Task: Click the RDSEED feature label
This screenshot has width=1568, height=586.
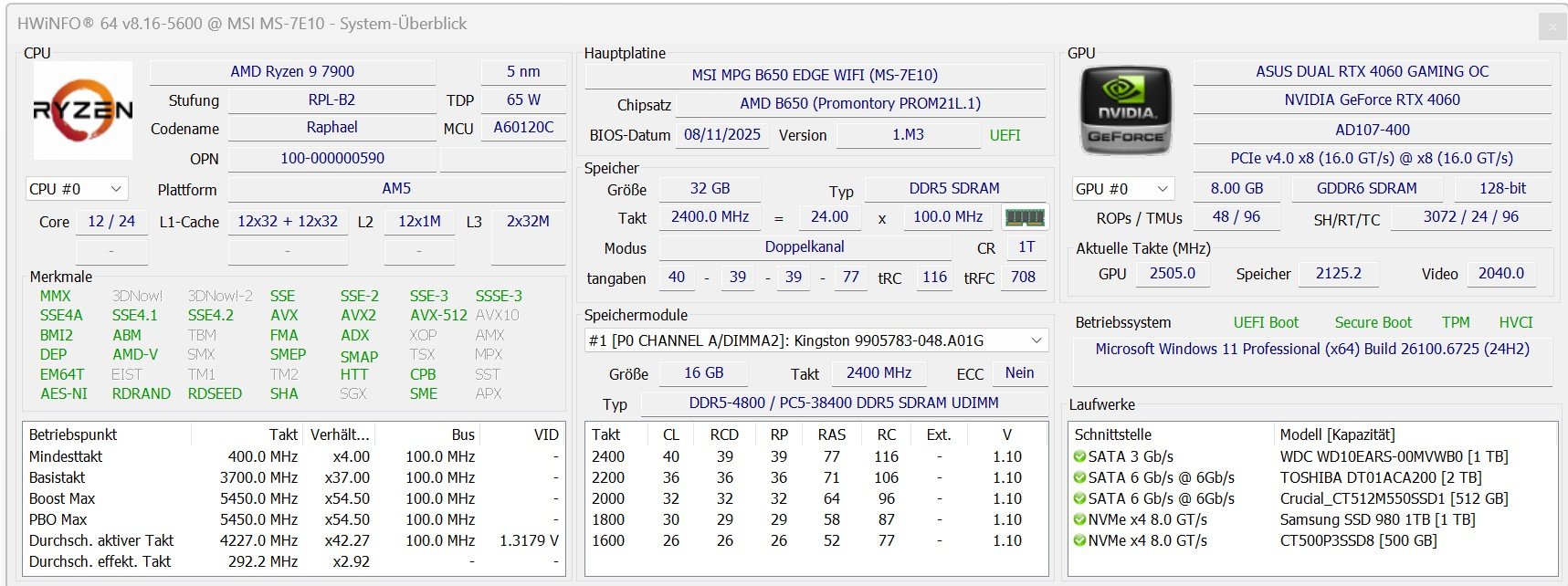Action: [215, 393]
